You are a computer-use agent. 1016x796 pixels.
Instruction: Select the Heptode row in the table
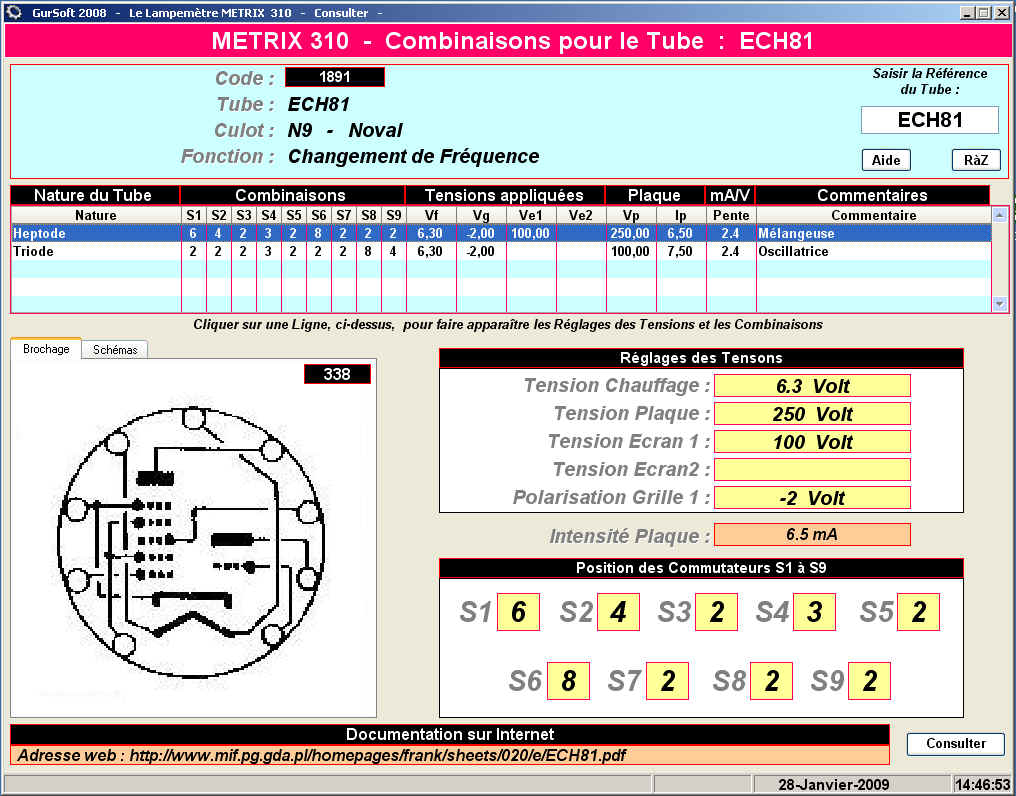point(501,233)
